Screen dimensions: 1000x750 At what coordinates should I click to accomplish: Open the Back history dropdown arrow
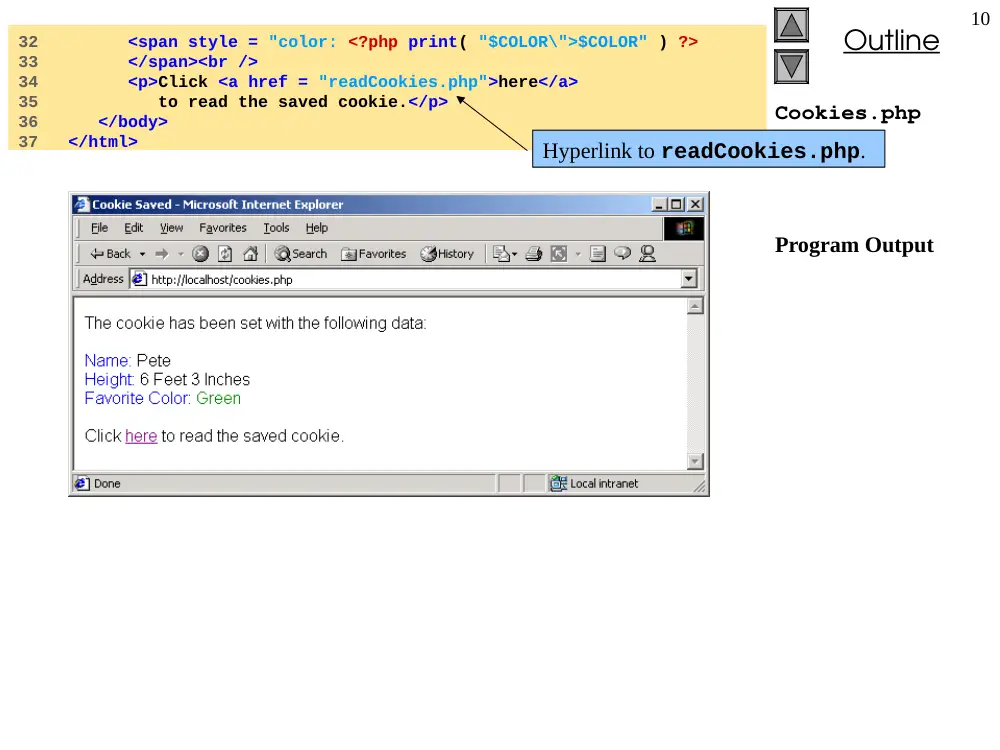click(x=142, y=254)
